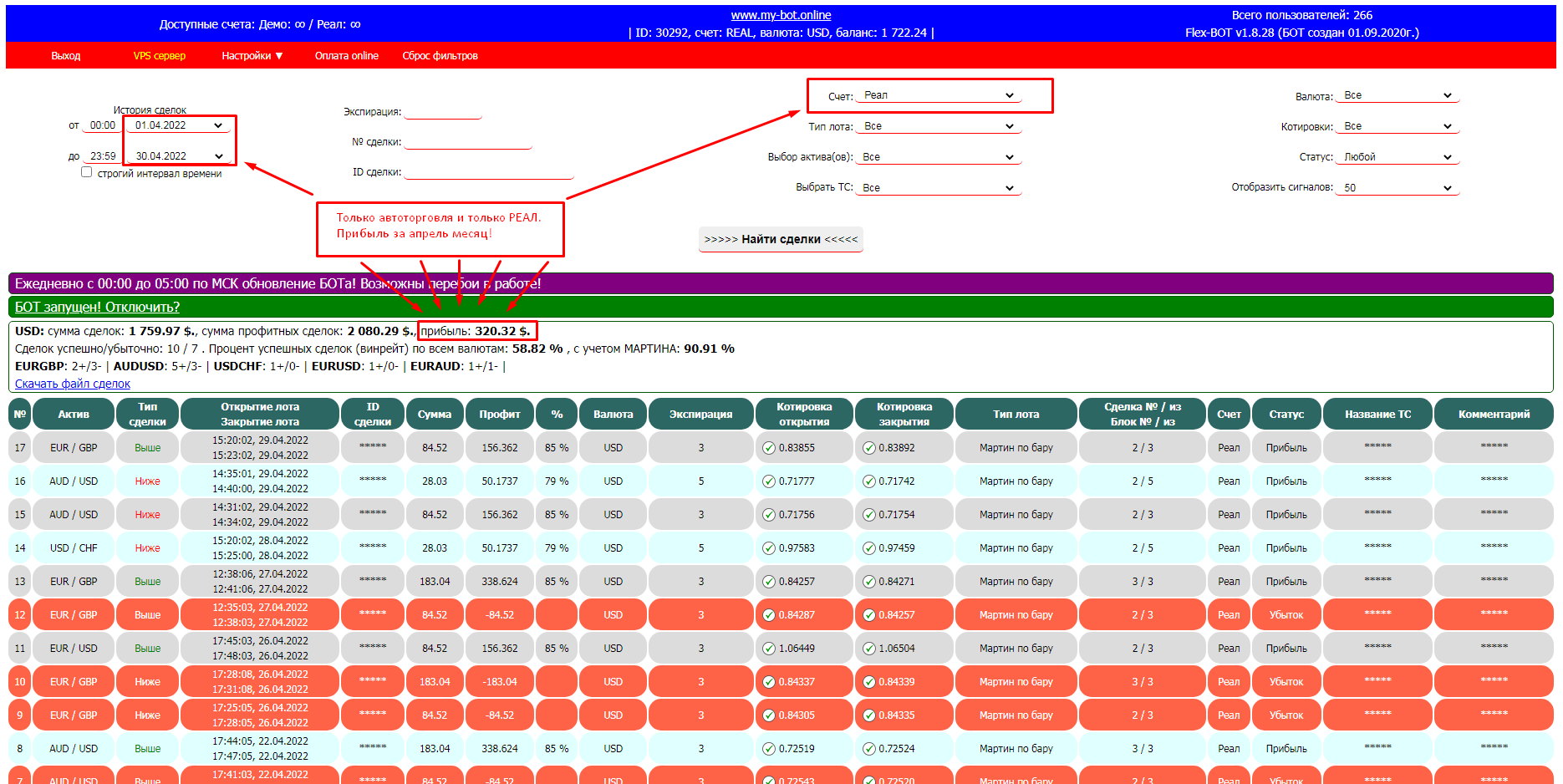Open the end date dropdown 30.04.2022

click(x=178, y=156)
